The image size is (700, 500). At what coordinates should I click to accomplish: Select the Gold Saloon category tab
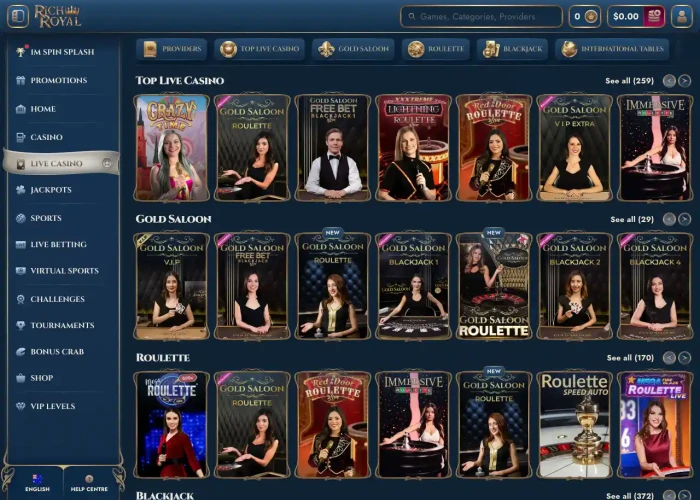click(x=353, y=49)
